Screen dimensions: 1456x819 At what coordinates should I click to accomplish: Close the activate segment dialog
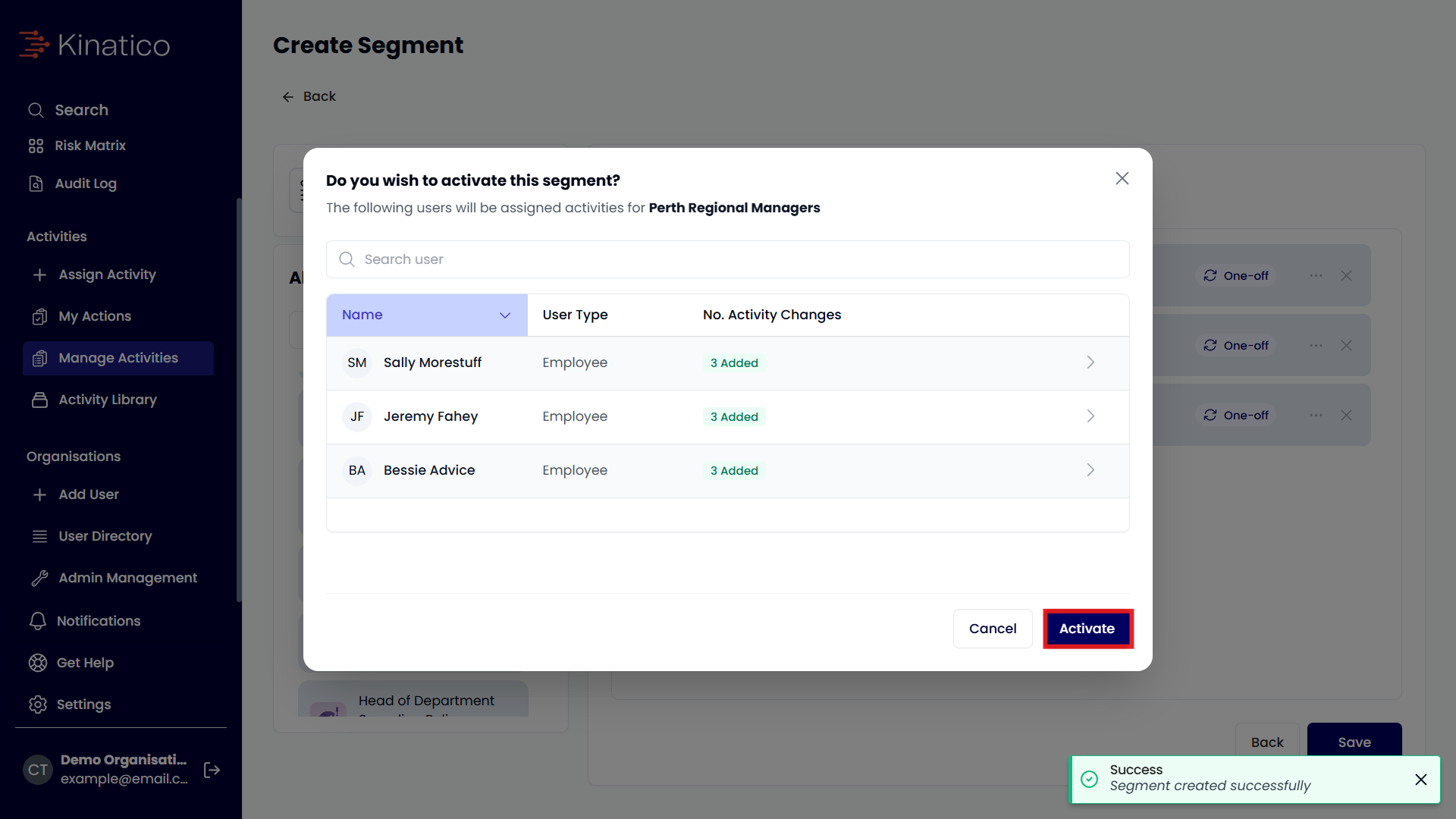point(1122,178)
